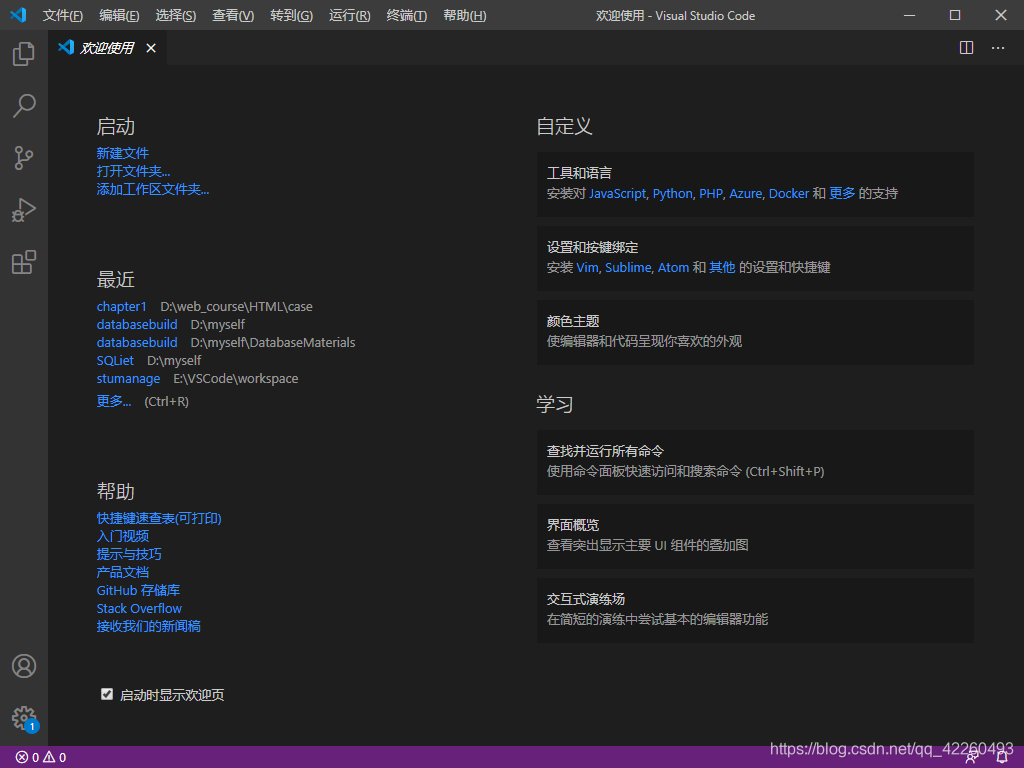Open the Extensions view
The height and width of the screenshot is (768, 1024).
[x=24, y=262]
